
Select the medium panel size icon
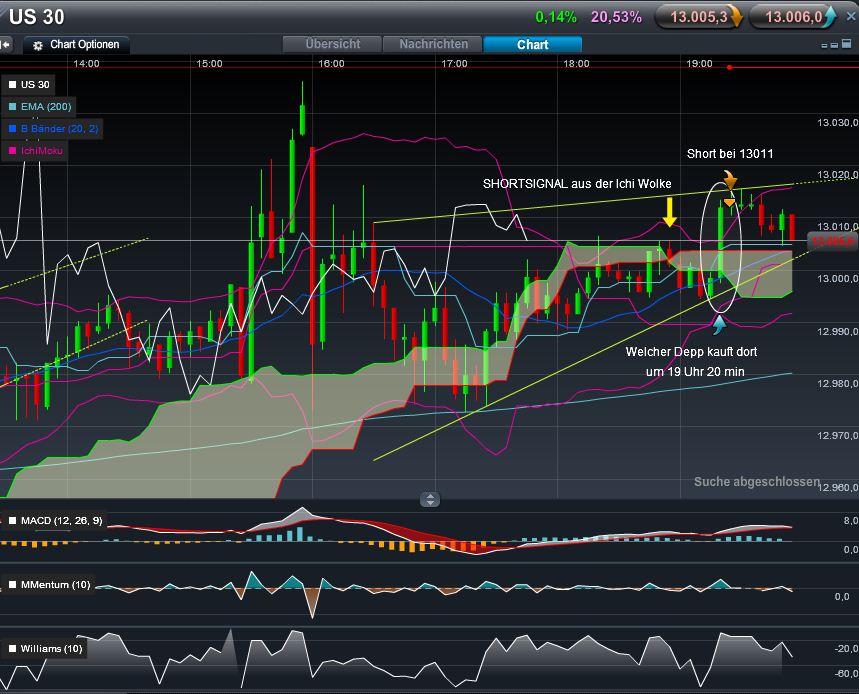[834, 45]
